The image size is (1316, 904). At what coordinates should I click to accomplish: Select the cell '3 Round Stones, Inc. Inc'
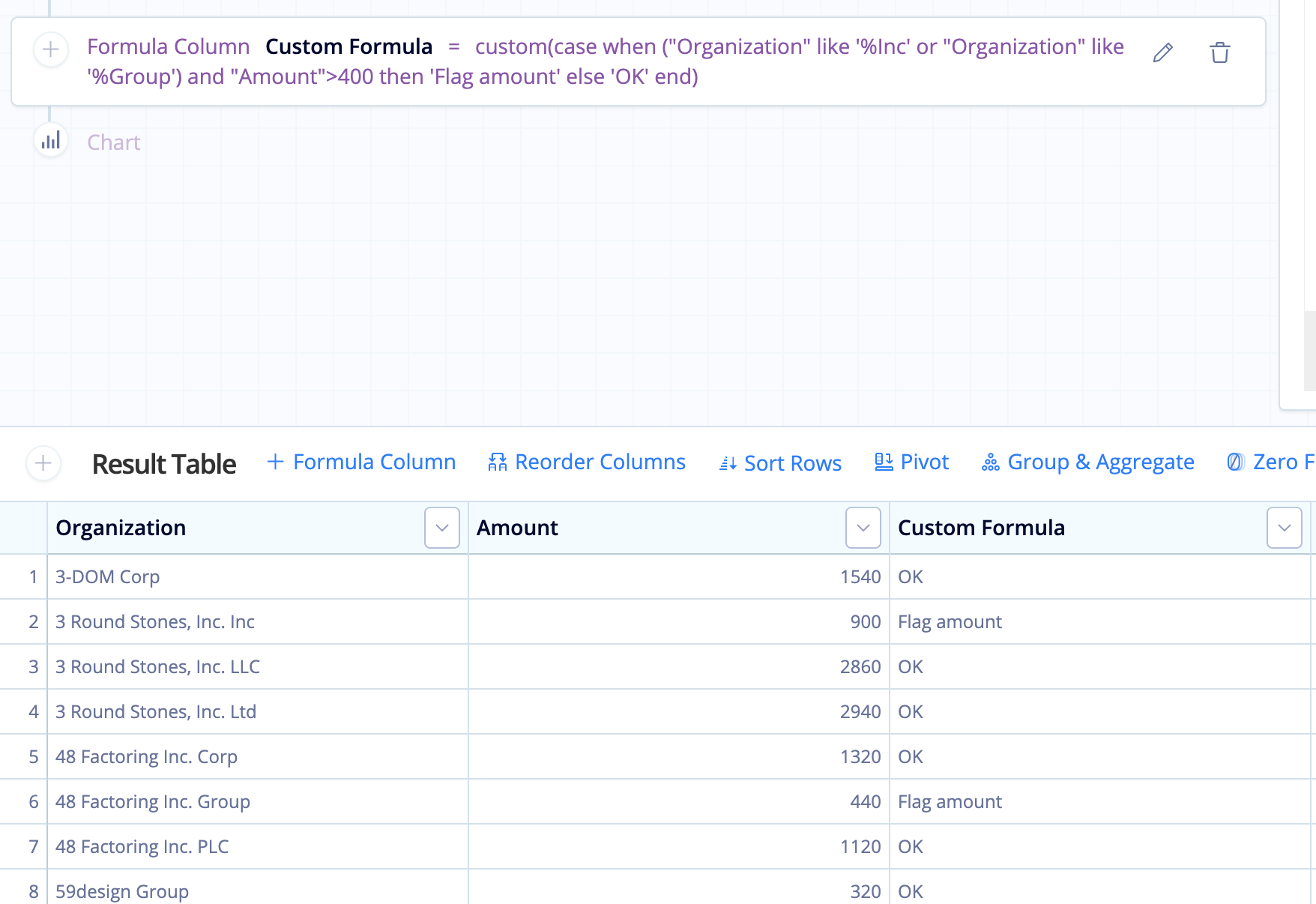click(x=258, y=621)
